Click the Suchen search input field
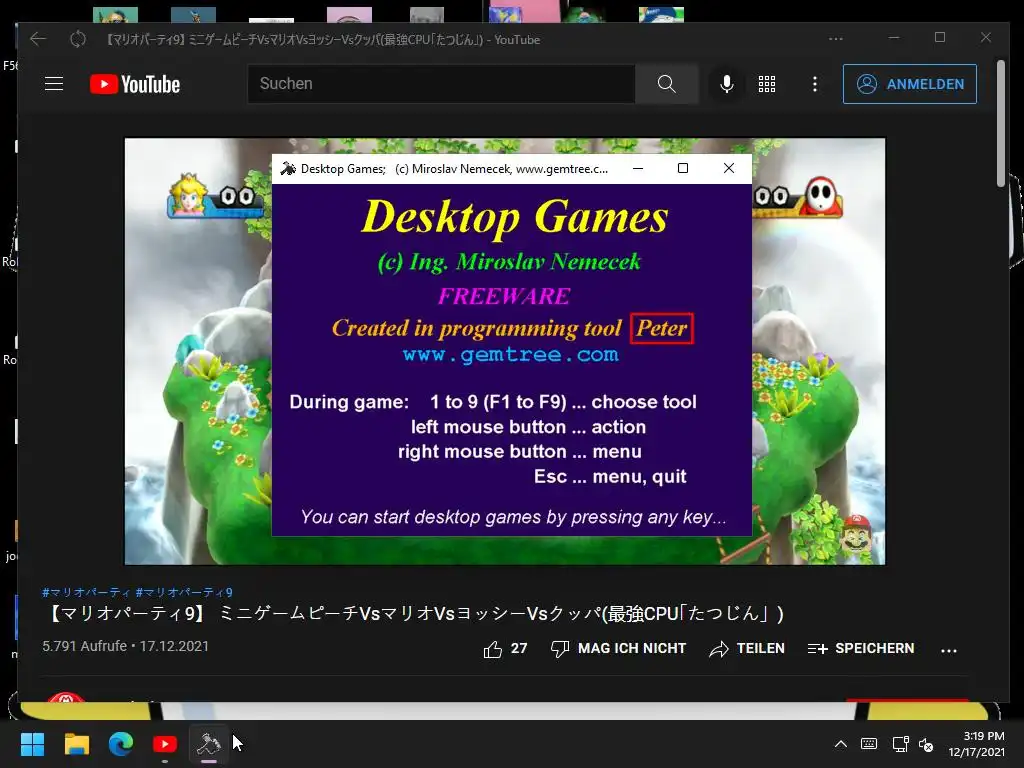 (441, 84)
